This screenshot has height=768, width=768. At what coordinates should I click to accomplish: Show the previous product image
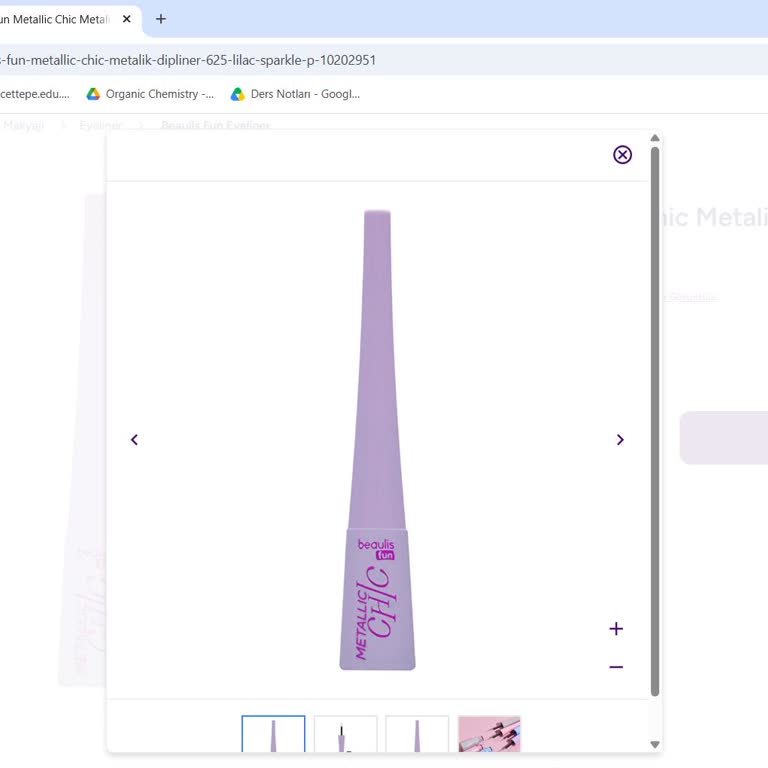(x=134, y=439)
